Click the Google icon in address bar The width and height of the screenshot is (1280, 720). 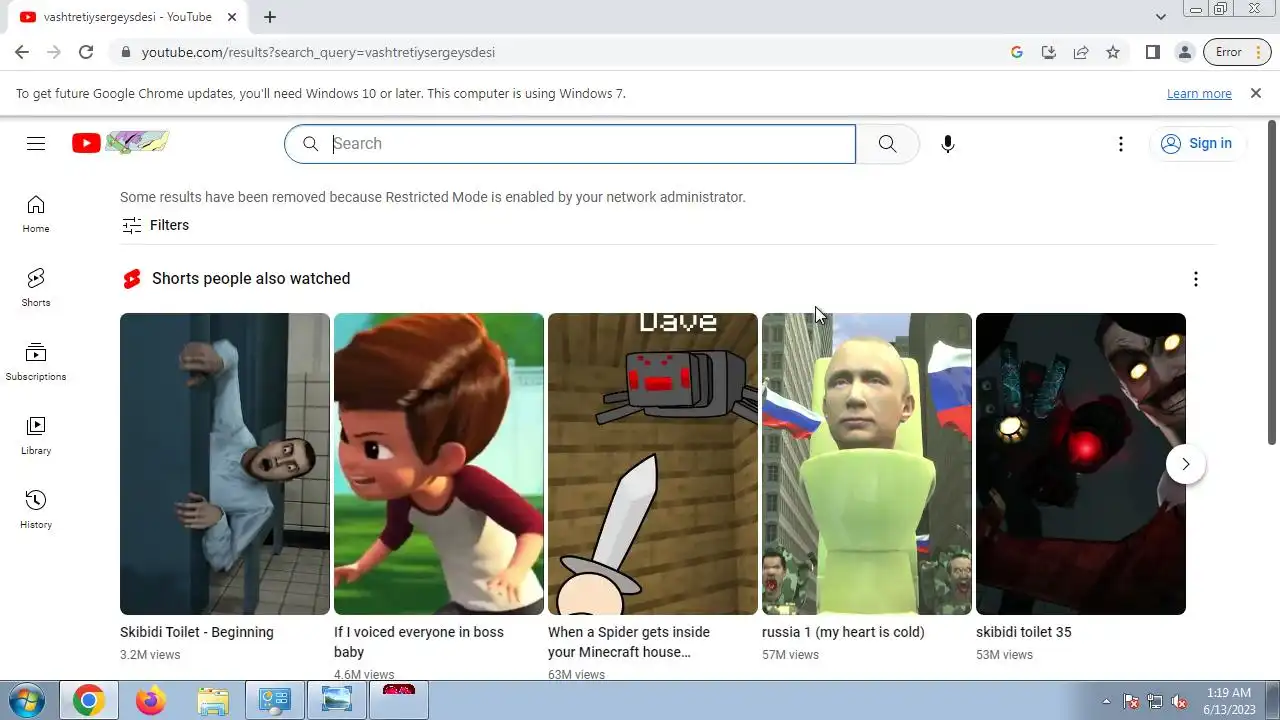click(x=1017, y=52)
